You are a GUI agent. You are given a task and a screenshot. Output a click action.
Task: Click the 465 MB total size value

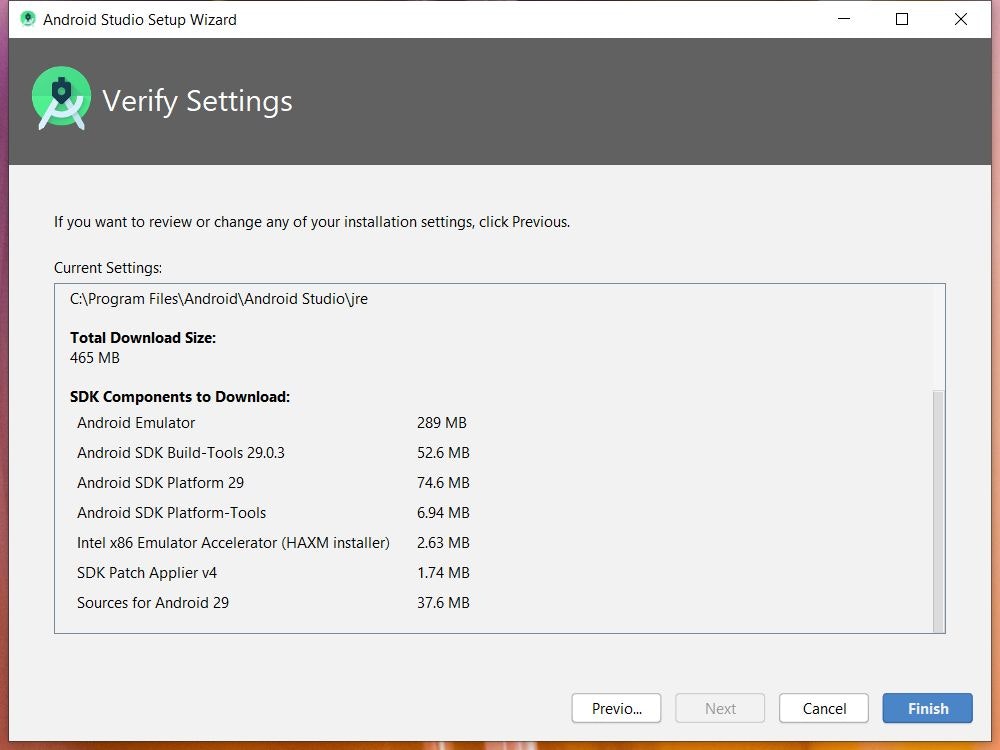[x=94, y=358]
